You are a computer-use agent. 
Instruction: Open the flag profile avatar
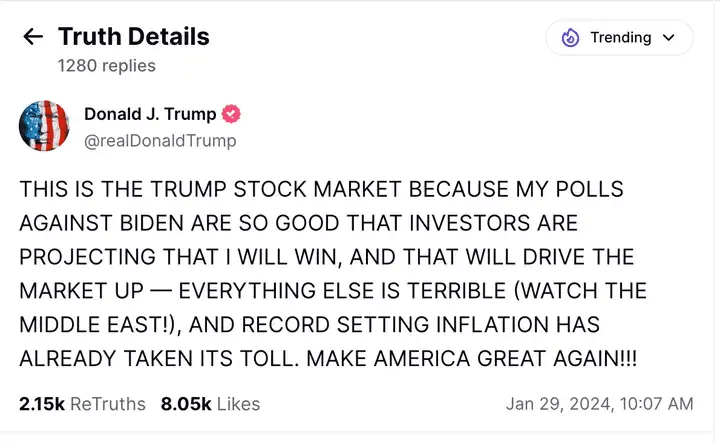pos(44,126)
